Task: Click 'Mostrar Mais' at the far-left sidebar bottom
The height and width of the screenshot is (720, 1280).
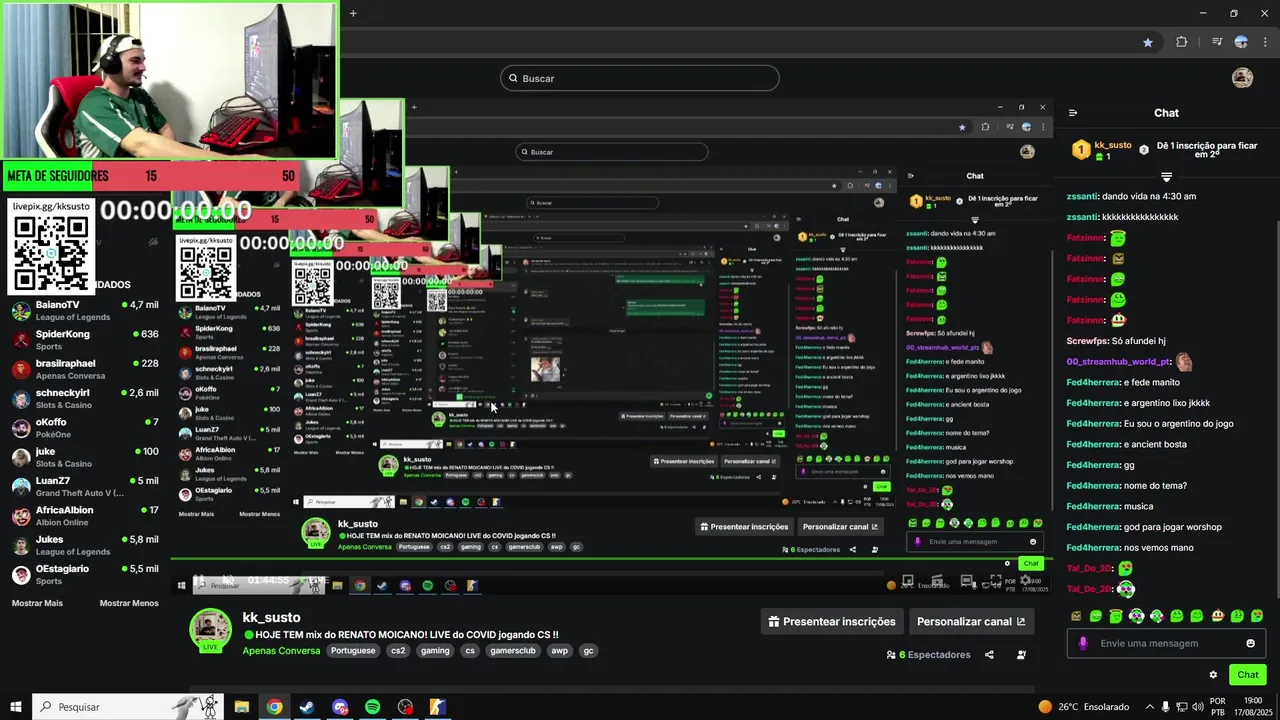Action: click(x=37, y=603)
